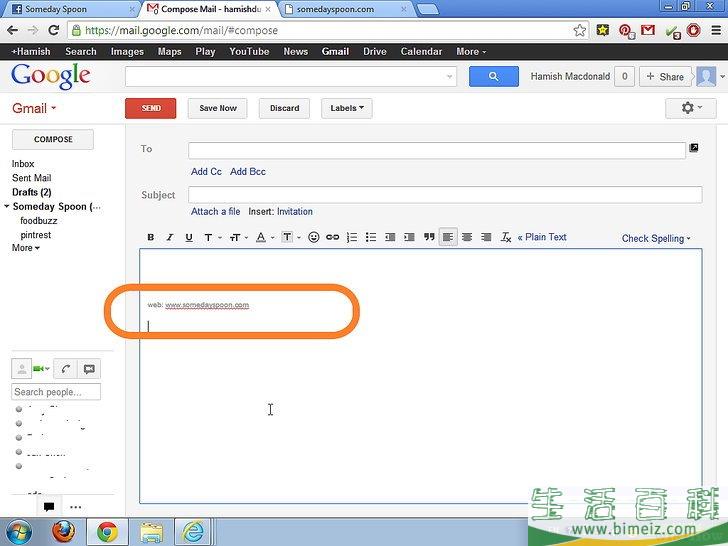Click Add Cc link
Viewport: 728px width, 546px height.
click(x=206, y=171)
